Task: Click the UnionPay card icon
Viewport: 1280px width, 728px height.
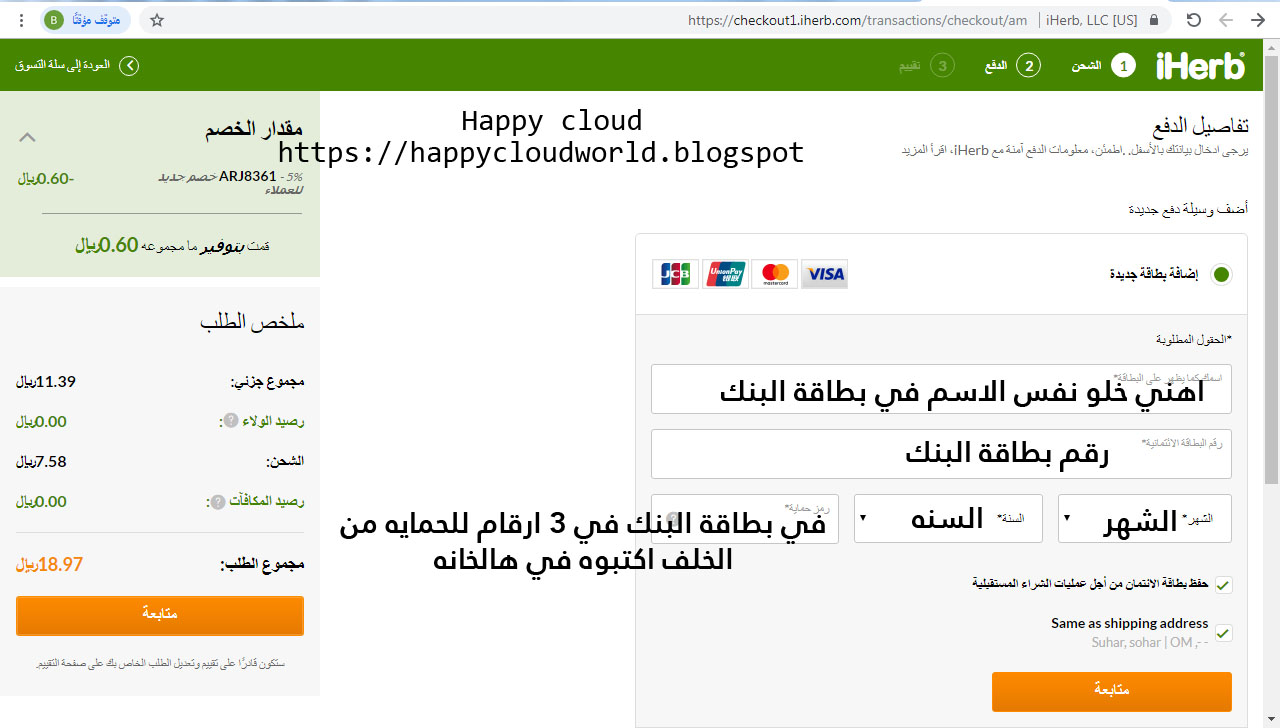Action: [725, 273]
